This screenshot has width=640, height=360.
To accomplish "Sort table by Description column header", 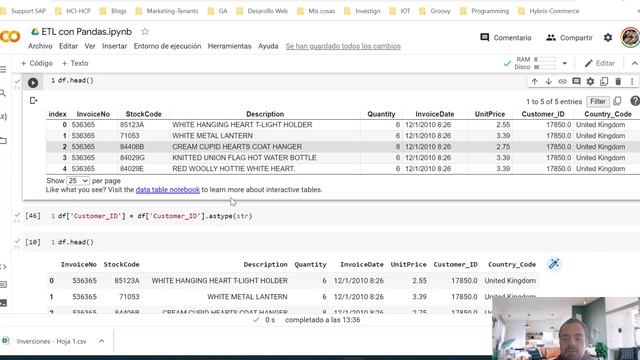I will pyautogui.click(x=265, y=114).
